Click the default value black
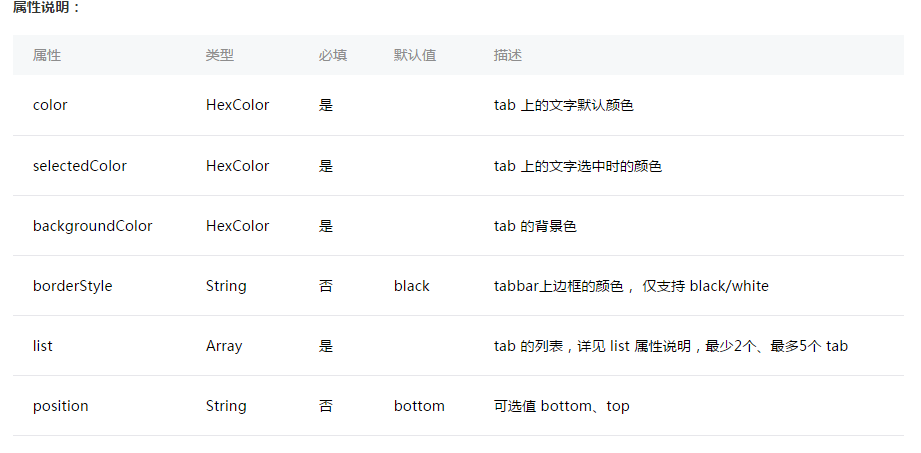 tap(412, 286)
